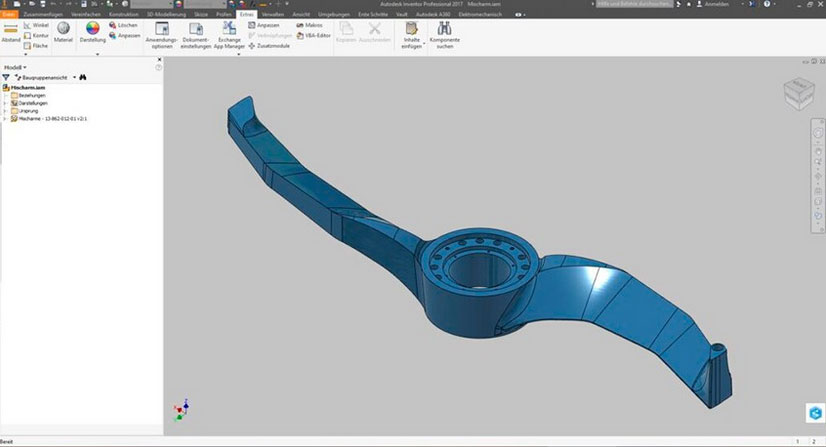Click the model browser filter funnel icon
This screenshot has height=447, width=826.
click(6, 77)
